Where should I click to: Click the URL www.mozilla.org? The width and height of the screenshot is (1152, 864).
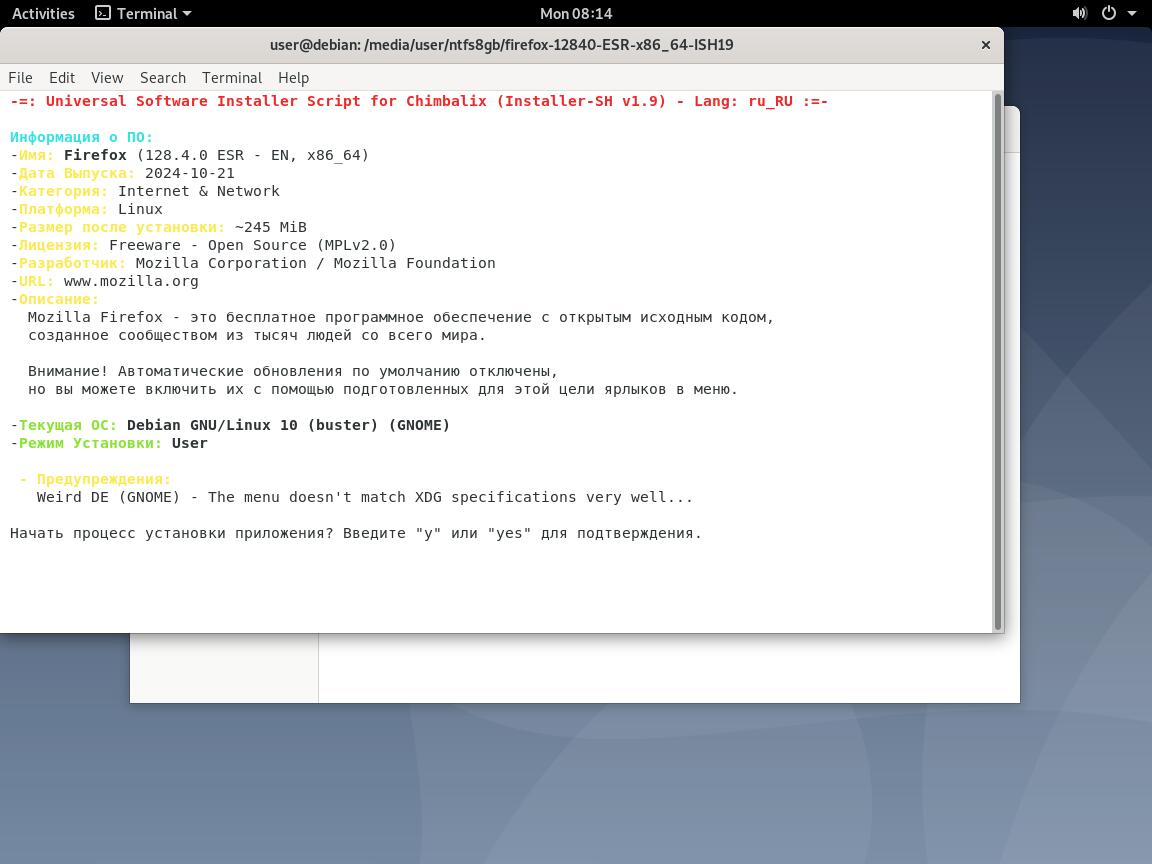[x=131, y=281]
